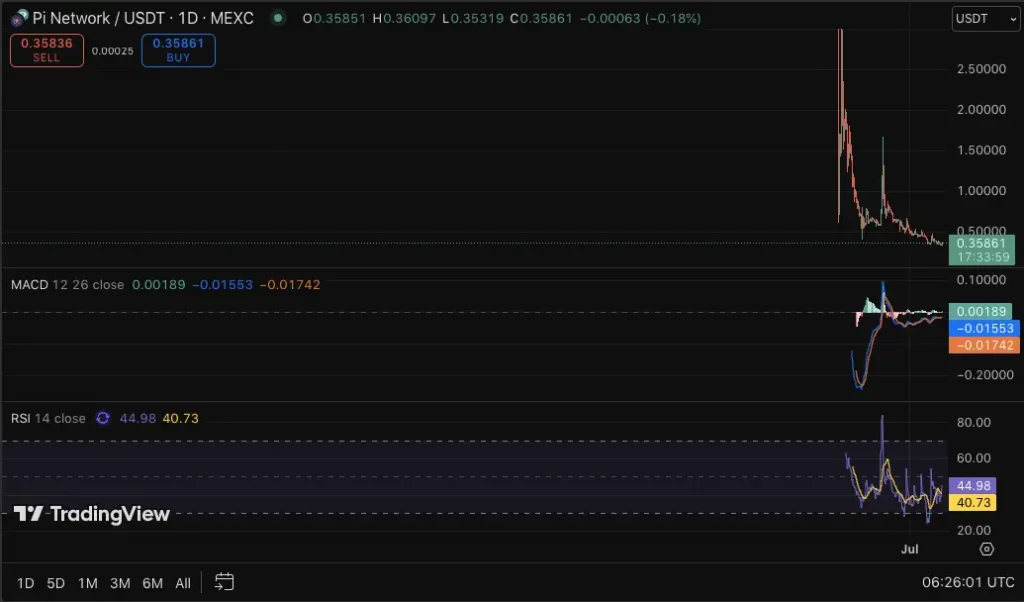The width and height of the screenshot is (1024, 602).
Task: Click the RSI circular arrows icon
Action: (x=102, y=418)
